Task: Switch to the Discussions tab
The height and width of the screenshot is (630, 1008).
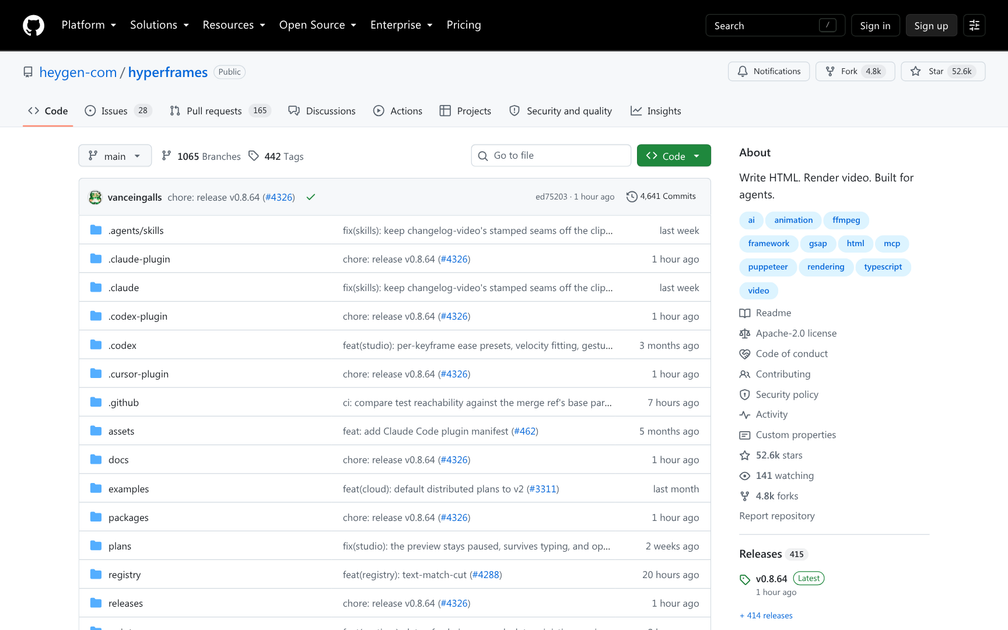Action: [321, 111]
